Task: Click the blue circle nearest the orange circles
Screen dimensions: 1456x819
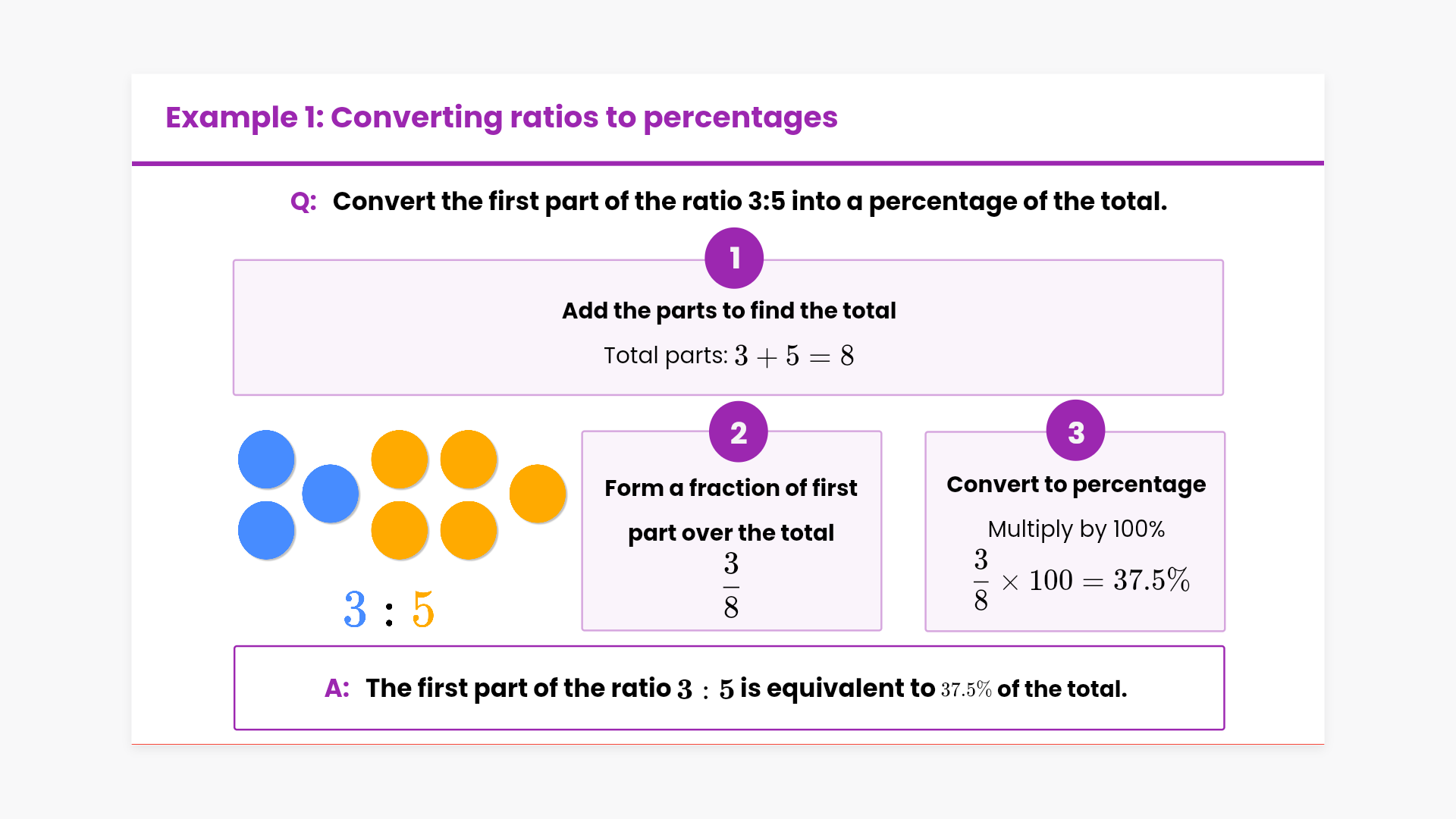Action: pyautogui.click(x=330, y=494)
